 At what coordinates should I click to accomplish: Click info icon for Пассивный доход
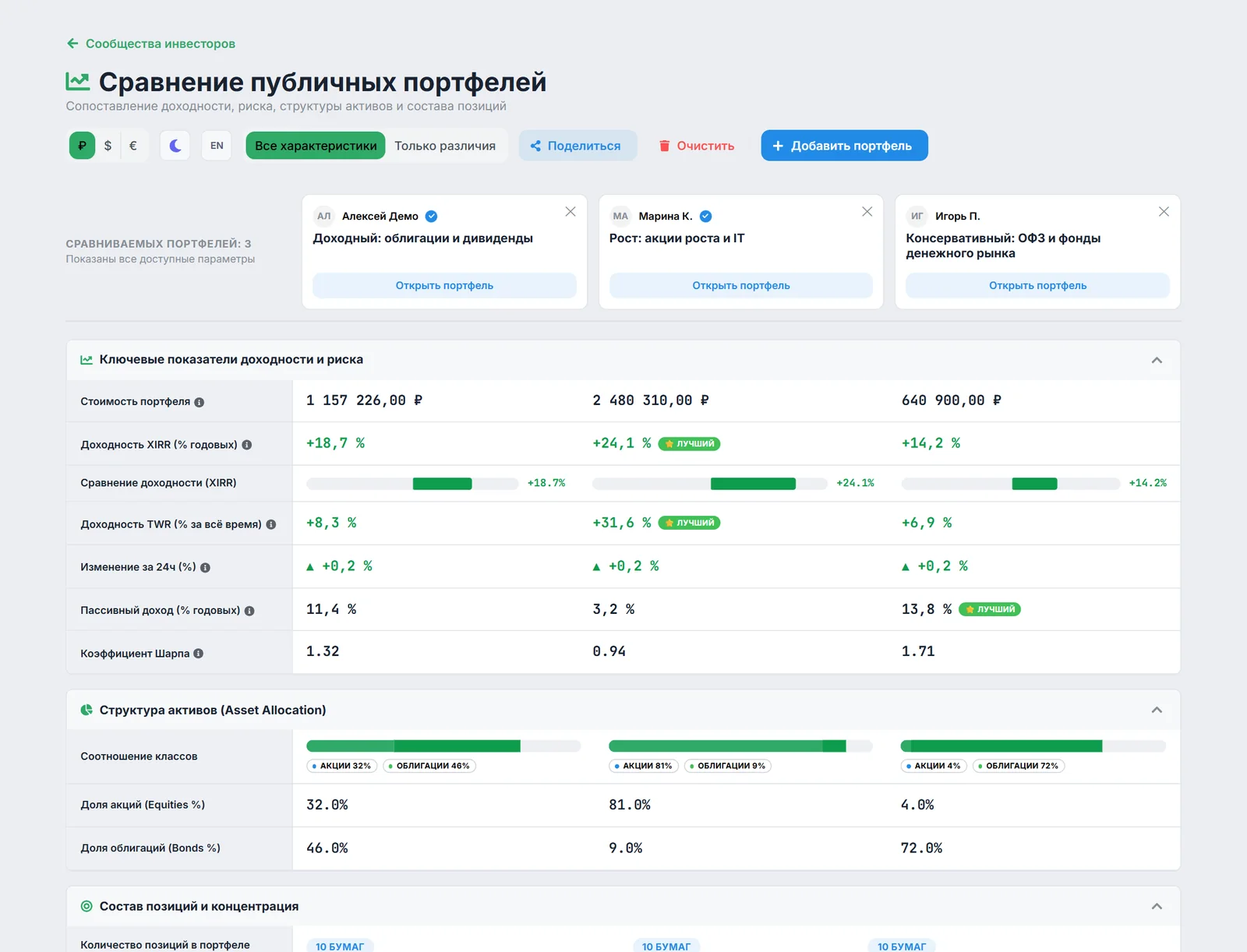(x=249, y=611)
